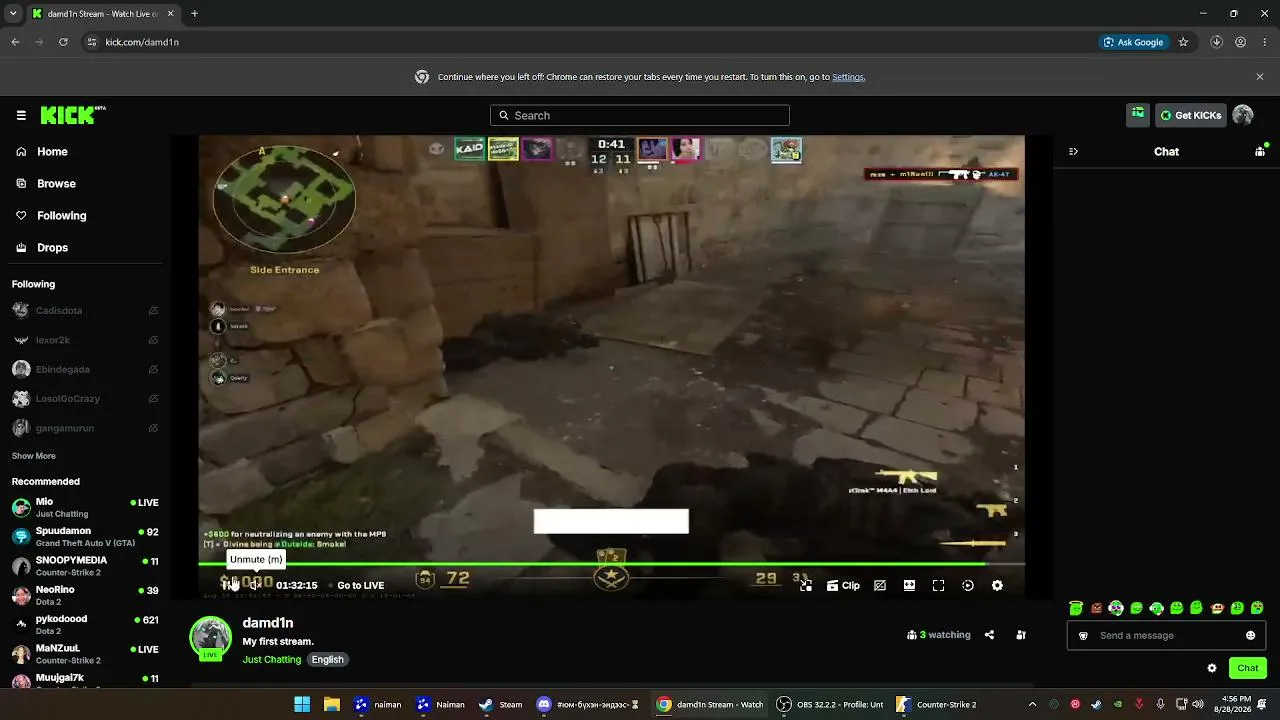Enter fullscreen in the video player
Screen dimensions: 1280x720
pyautogui.click(x=938, y=586)
